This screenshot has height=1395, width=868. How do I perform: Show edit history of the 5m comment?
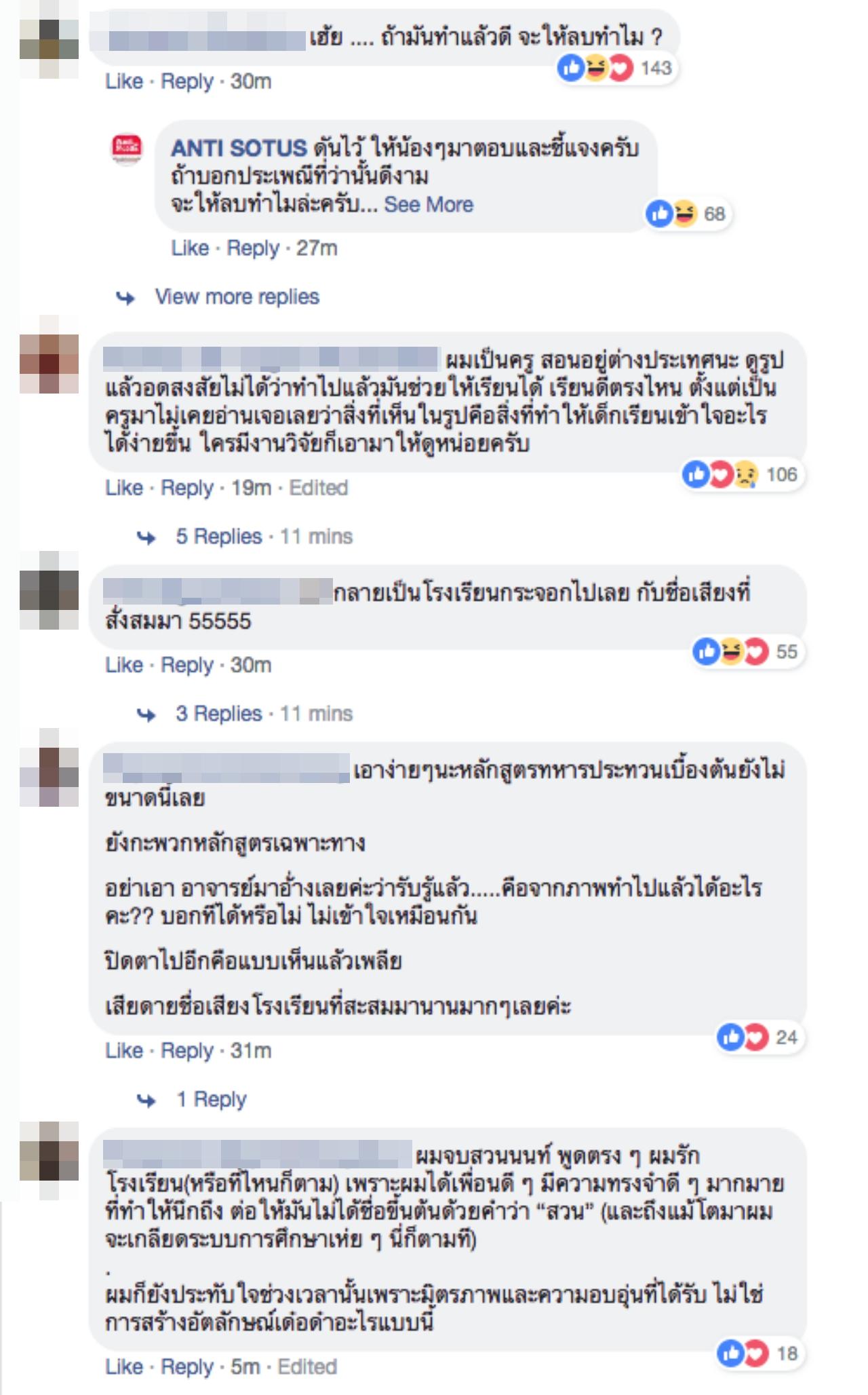[307, 1367]
